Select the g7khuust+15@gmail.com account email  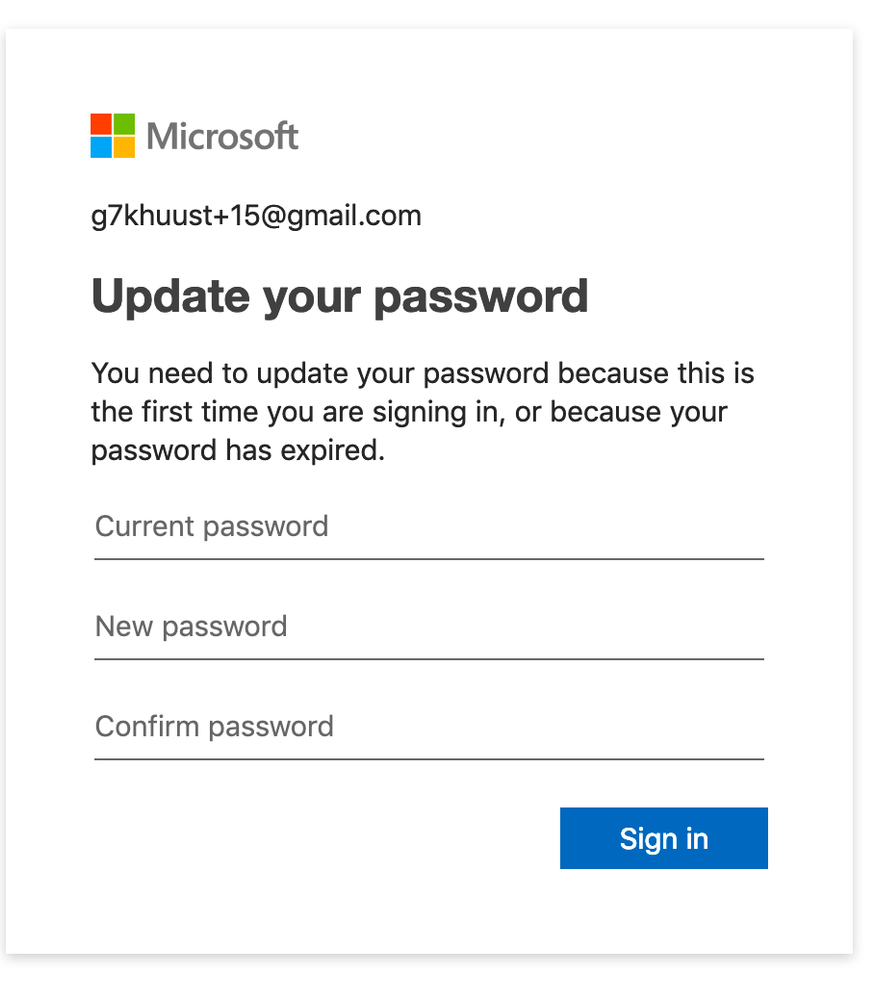pyautogui.click(x=256, y=215)
